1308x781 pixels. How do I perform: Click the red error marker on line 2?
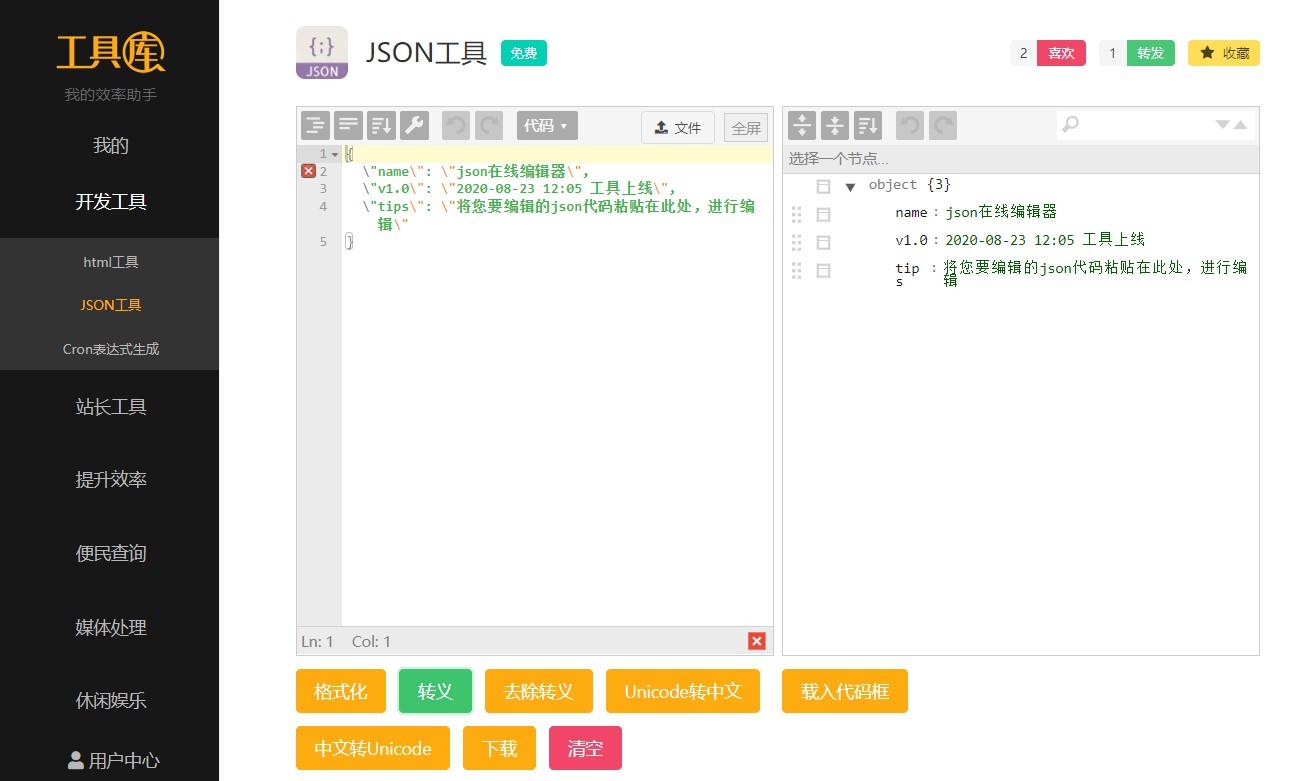pyautogui.click(x=308, y=171)
